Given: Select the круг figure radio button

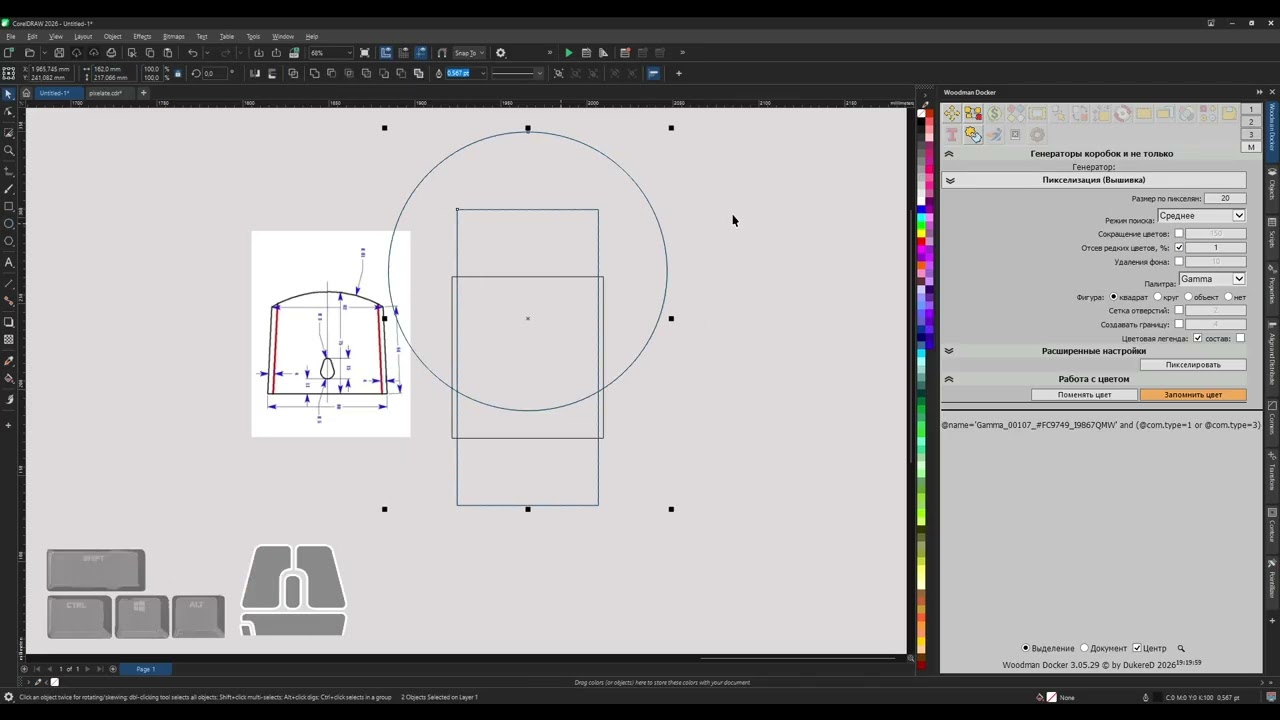Looking at the screenshot, I should (x=1158, y=297).
